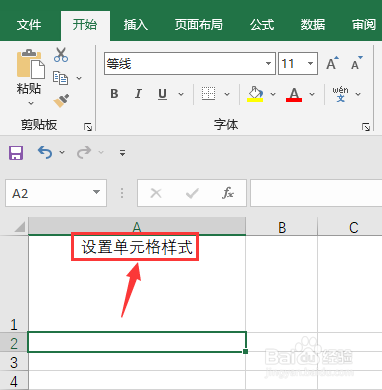382x390 pixels.
Task: Apply red font color
Action: [294, 94]
